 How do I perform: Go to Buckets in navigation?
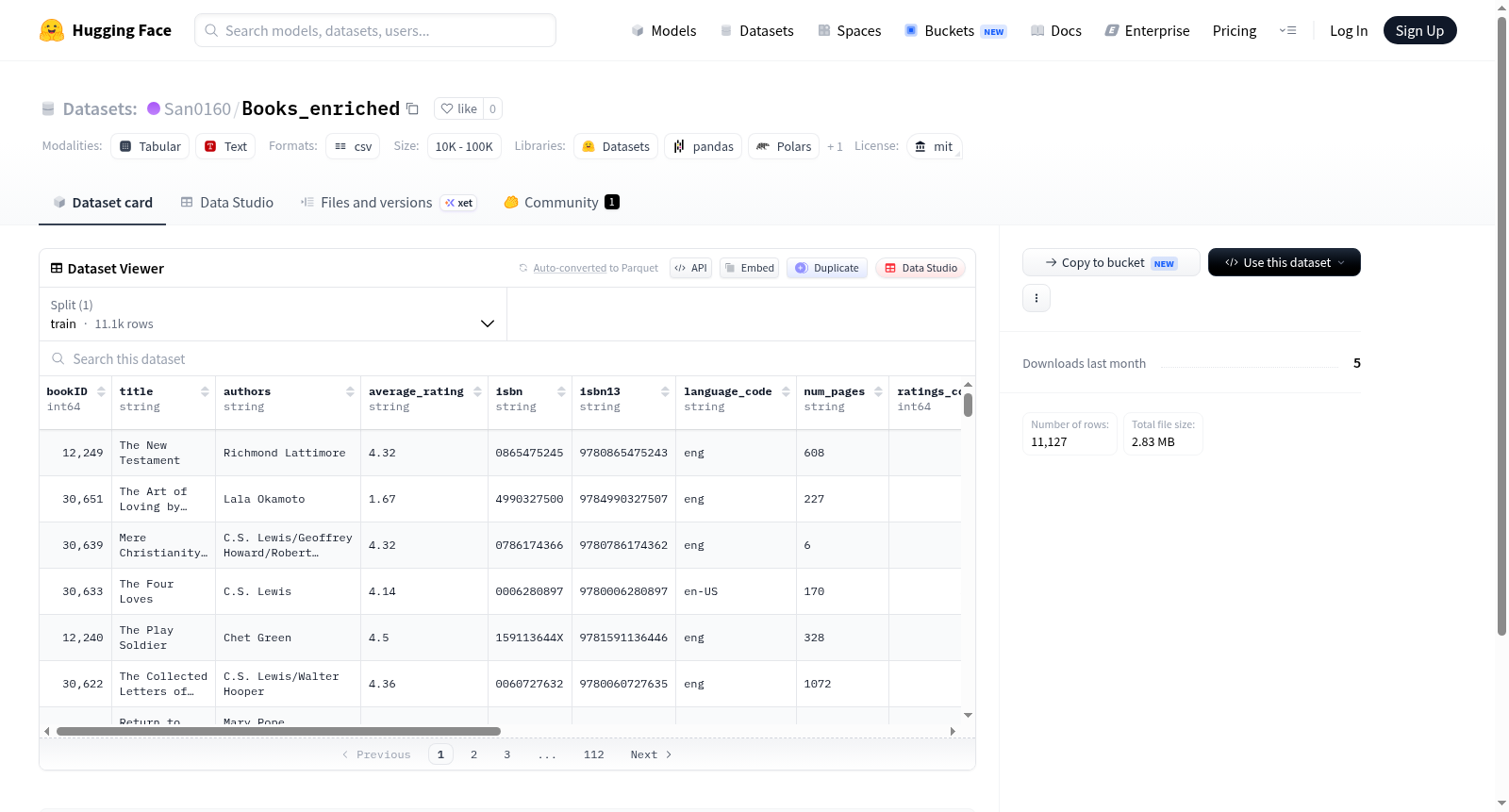955,30
